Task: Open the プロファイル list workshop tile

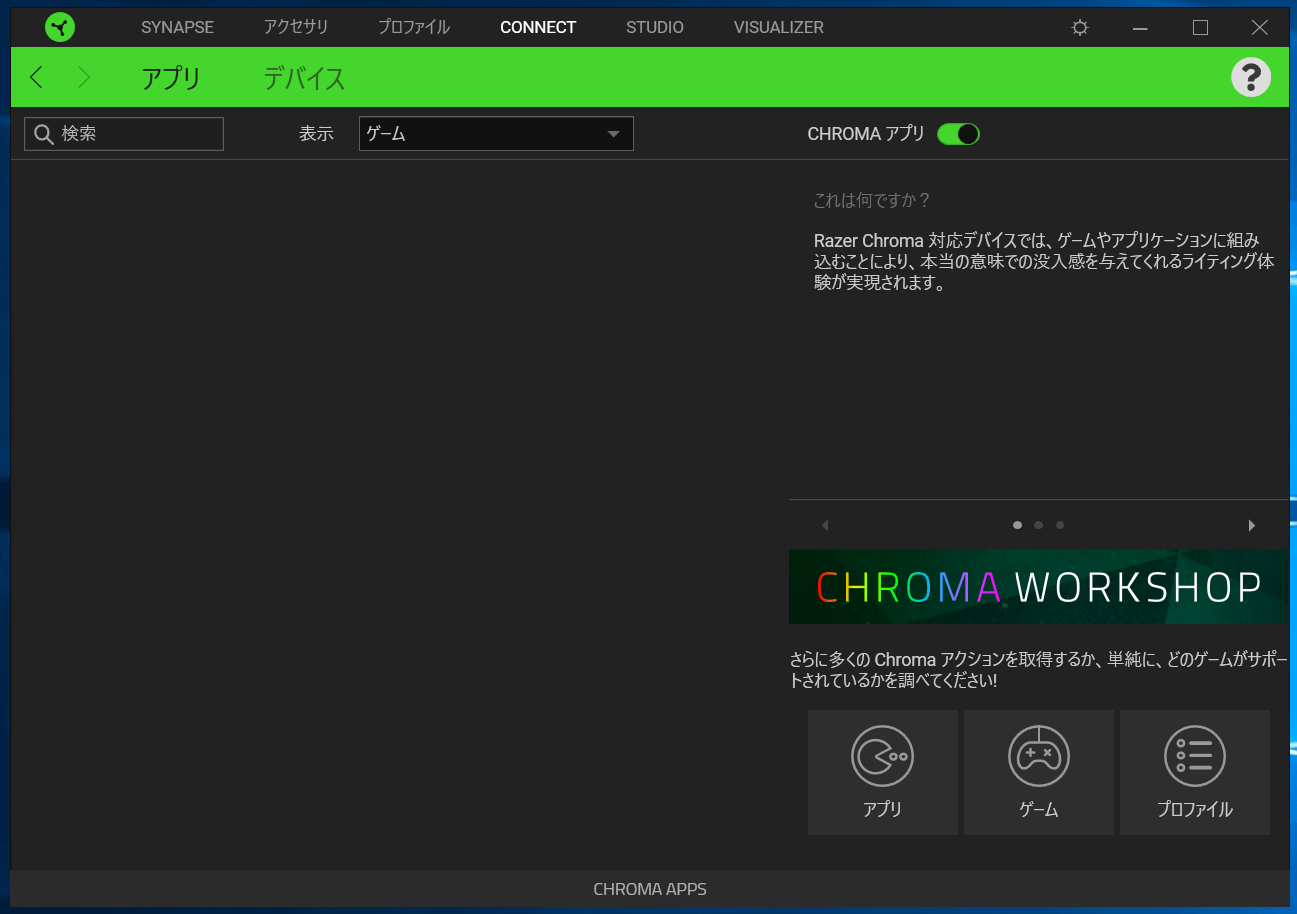Action: (x=1195, y=772)
